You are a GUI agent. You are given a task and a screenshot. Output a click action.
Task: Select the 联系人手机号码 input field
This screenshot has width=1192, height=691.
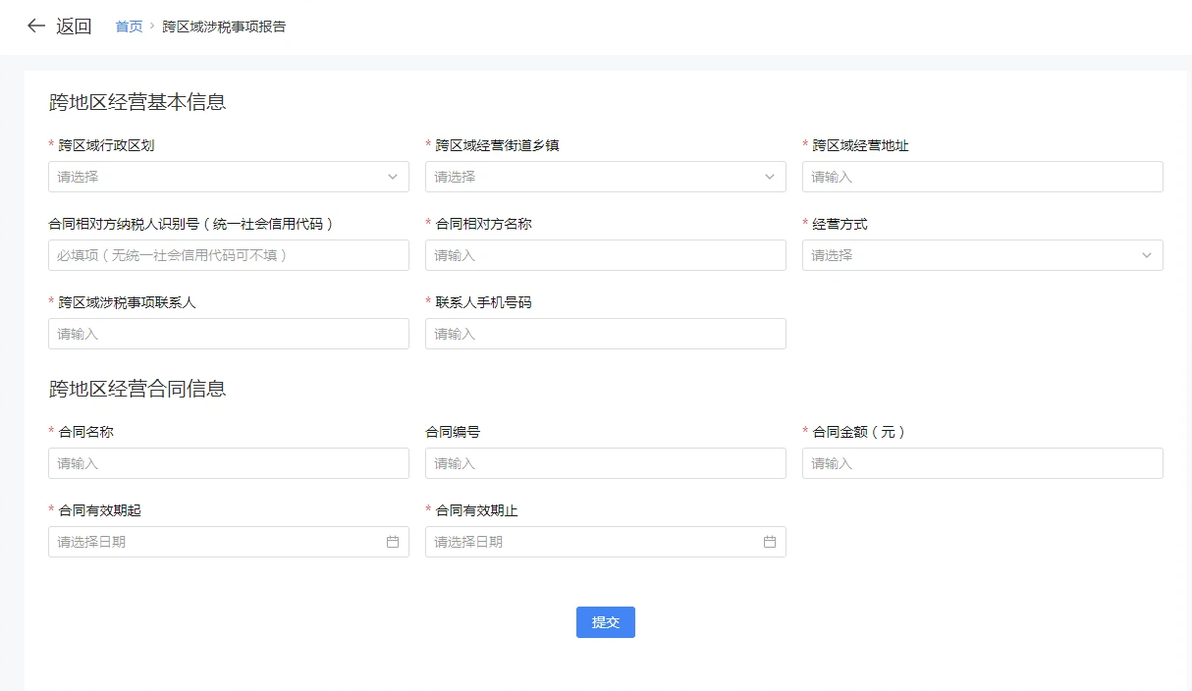pyautogui.click(x=605, y=334)
